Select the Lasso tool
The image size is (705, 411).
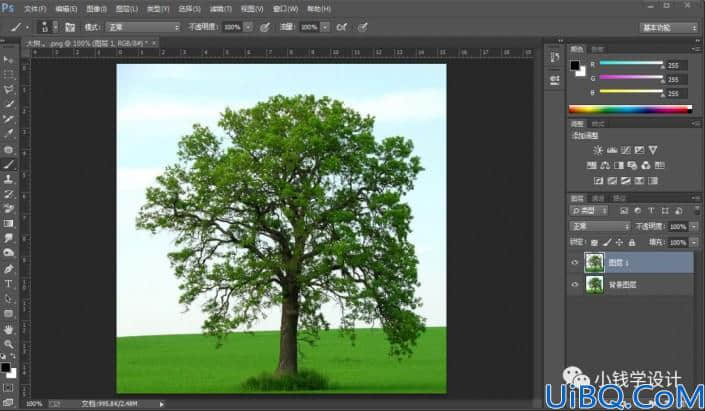coord(8,89)
